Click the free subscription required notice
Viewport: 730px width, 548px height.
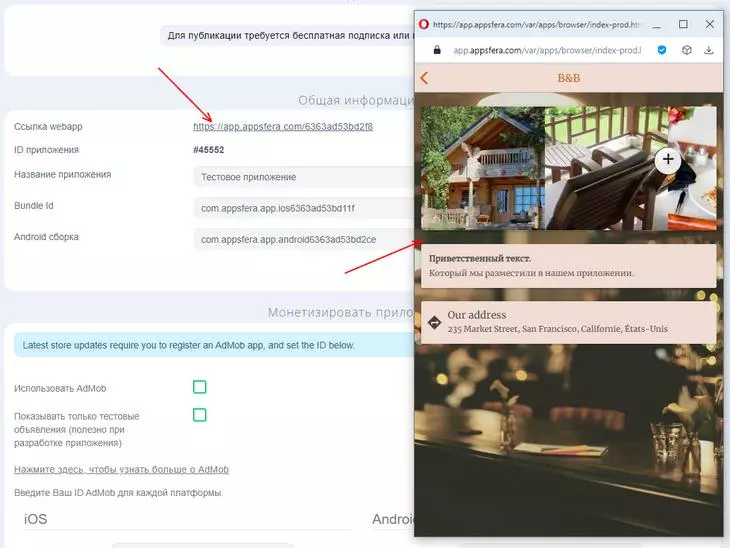[289, 35]
